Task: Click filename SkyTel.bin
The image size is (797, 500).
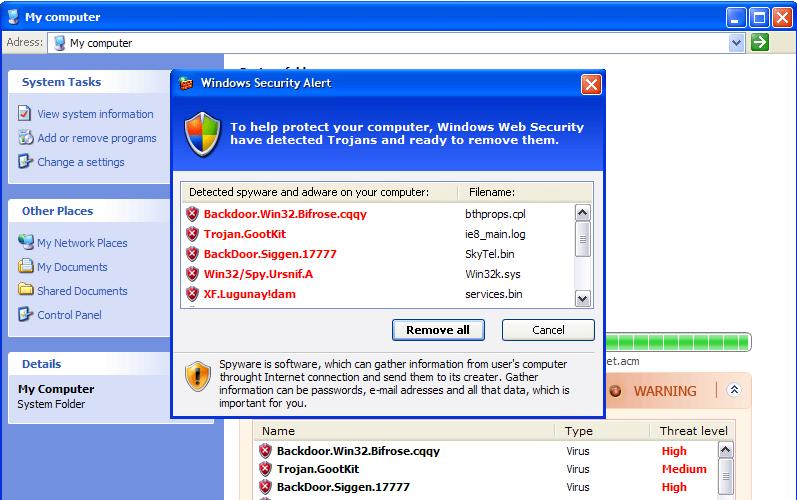Action: click(489, 254)
